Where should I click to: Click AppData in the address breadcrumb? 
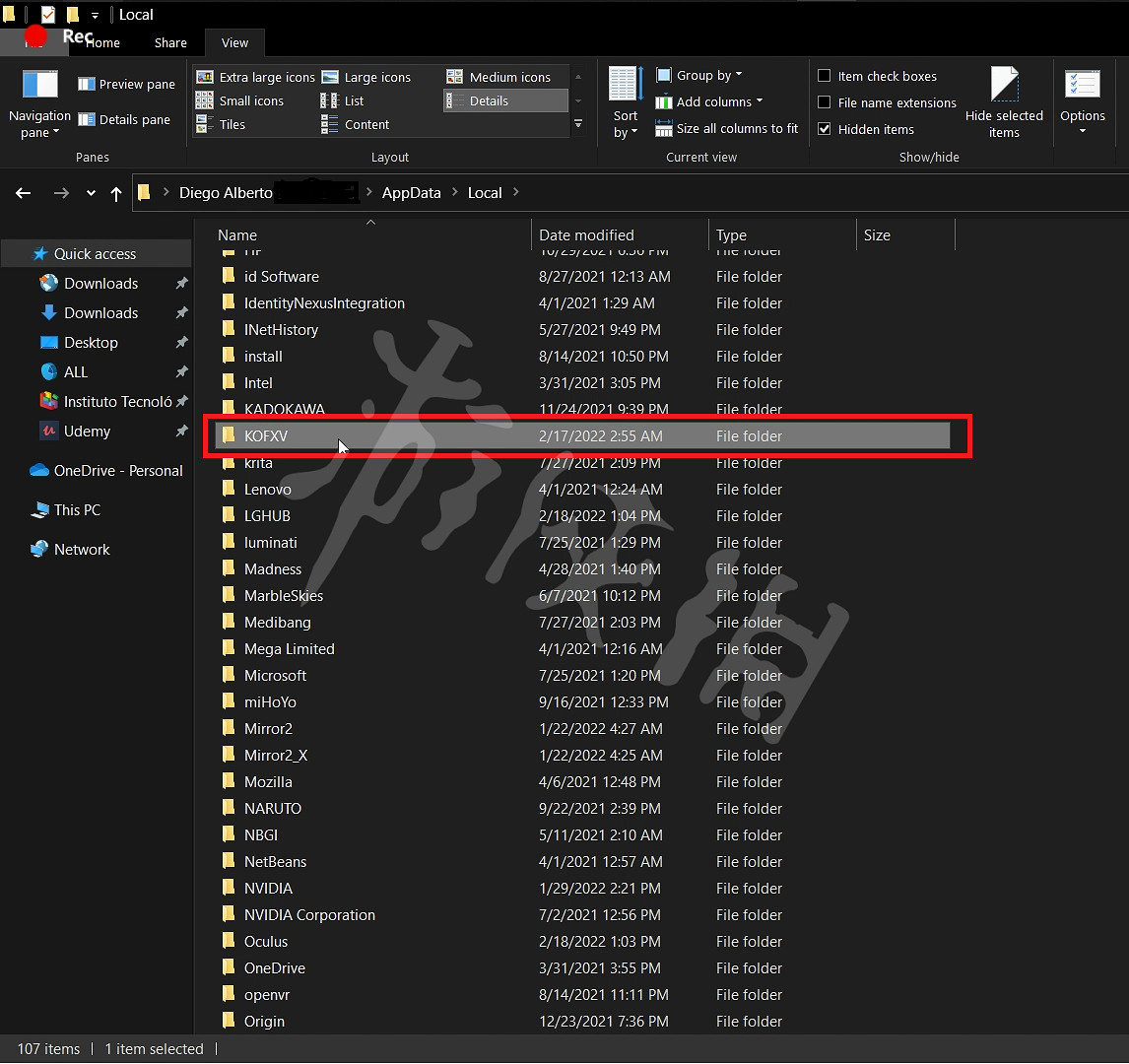pos(411,193)
